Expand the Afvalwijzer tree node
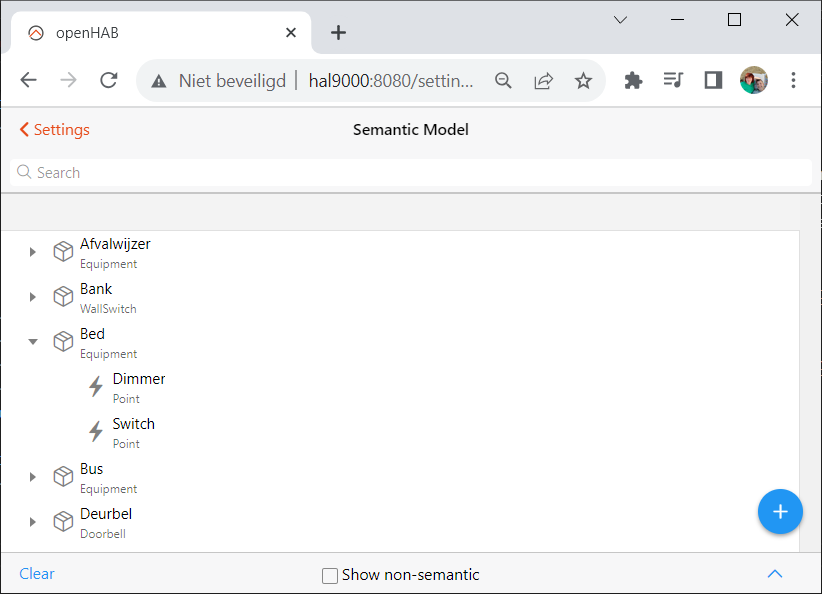822x594 pixels. tap(33, 252)
